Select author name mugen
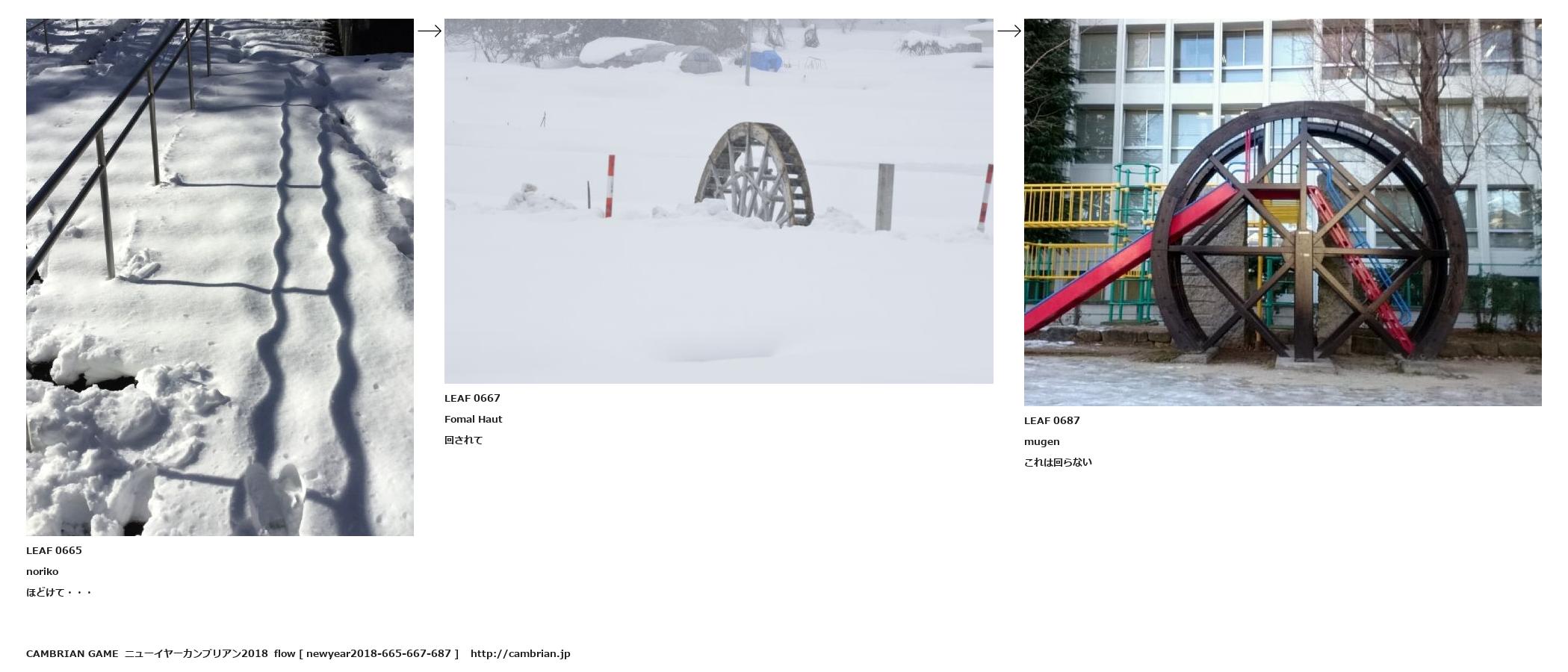1568x672 pixels. 1041,441
